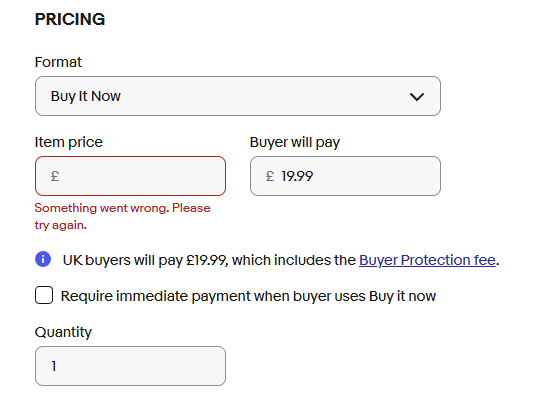This screenshot has height=394, width=533.
Task: Click the pound symbol in Buyer will pay field
Action: [x=270, y=176]
